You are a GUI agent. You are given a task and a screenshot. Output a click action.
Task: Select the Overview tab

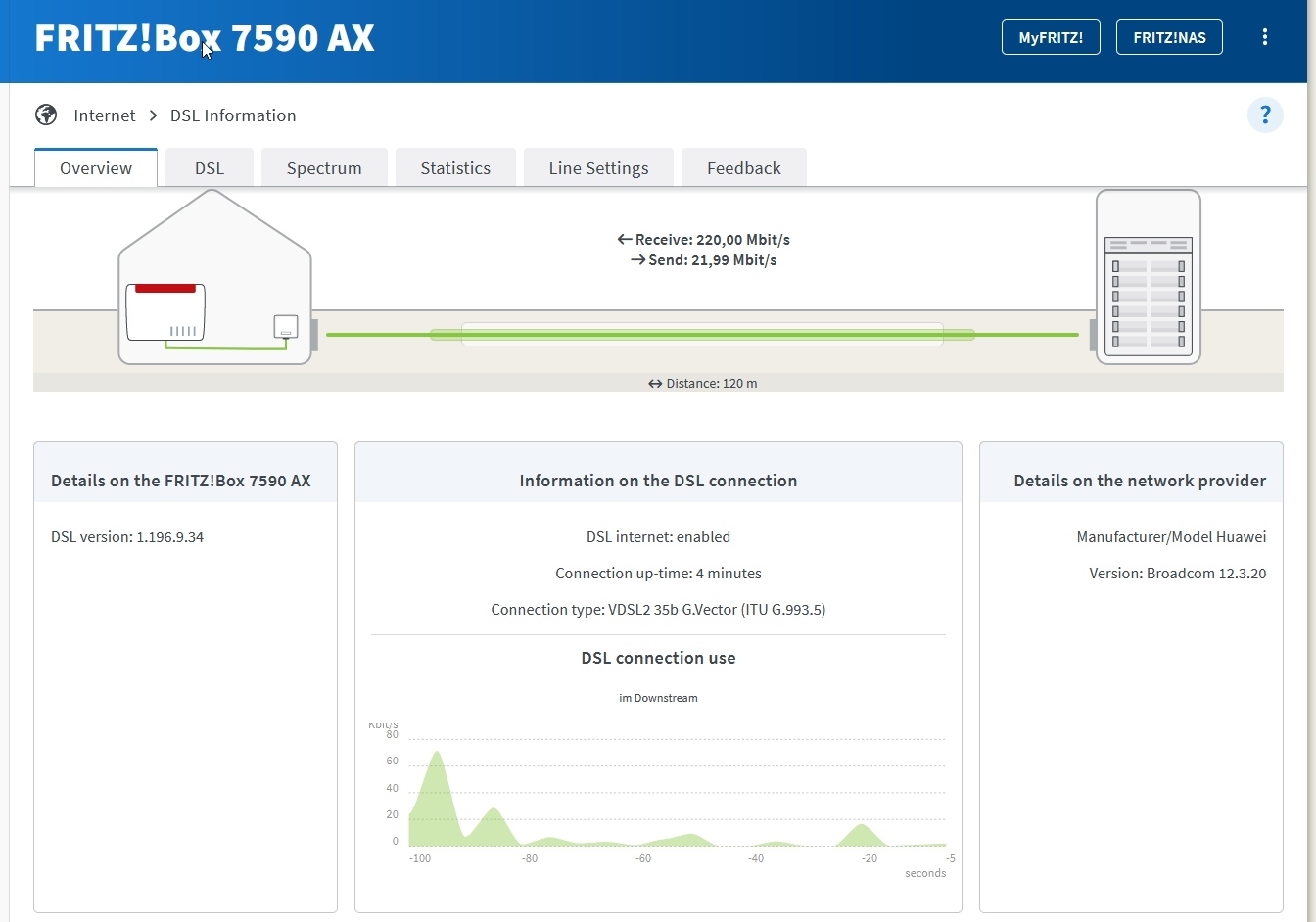pos(96,167)
